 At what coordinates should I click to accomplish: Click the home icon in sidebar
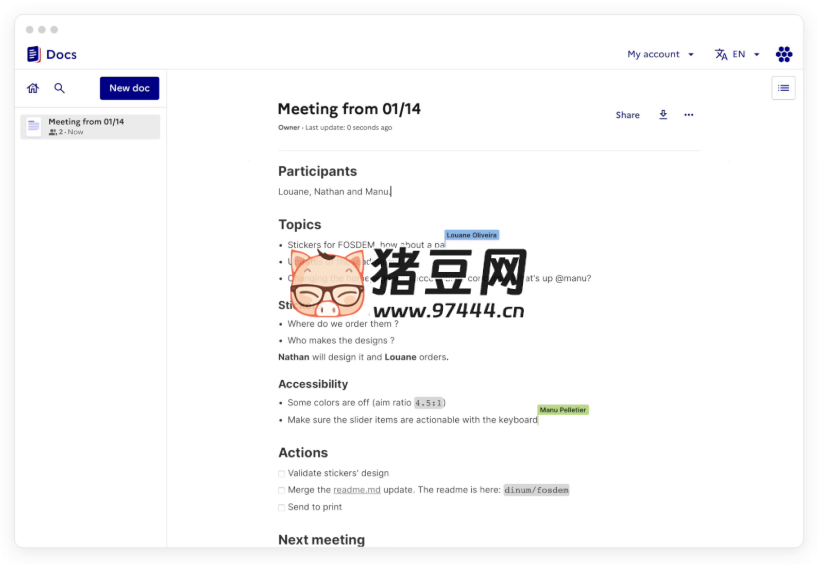[33, 88]
